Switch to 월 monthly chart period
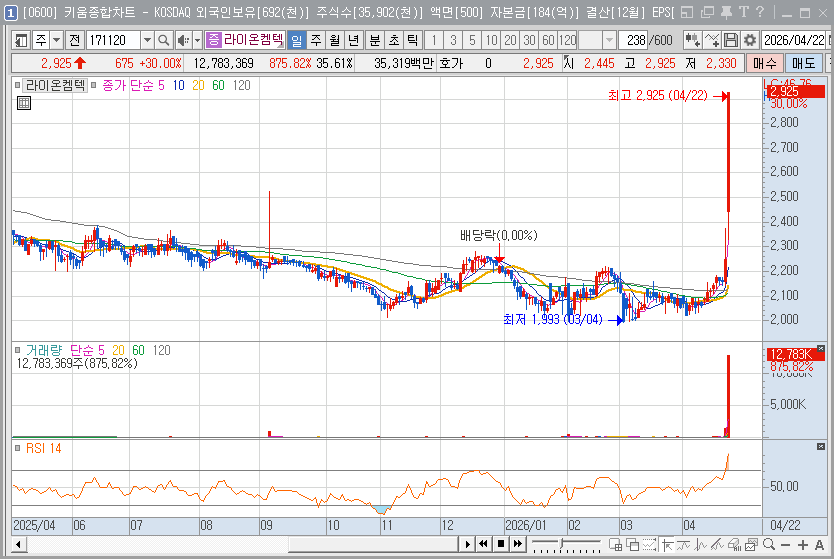834x559 pixels. 335,40
